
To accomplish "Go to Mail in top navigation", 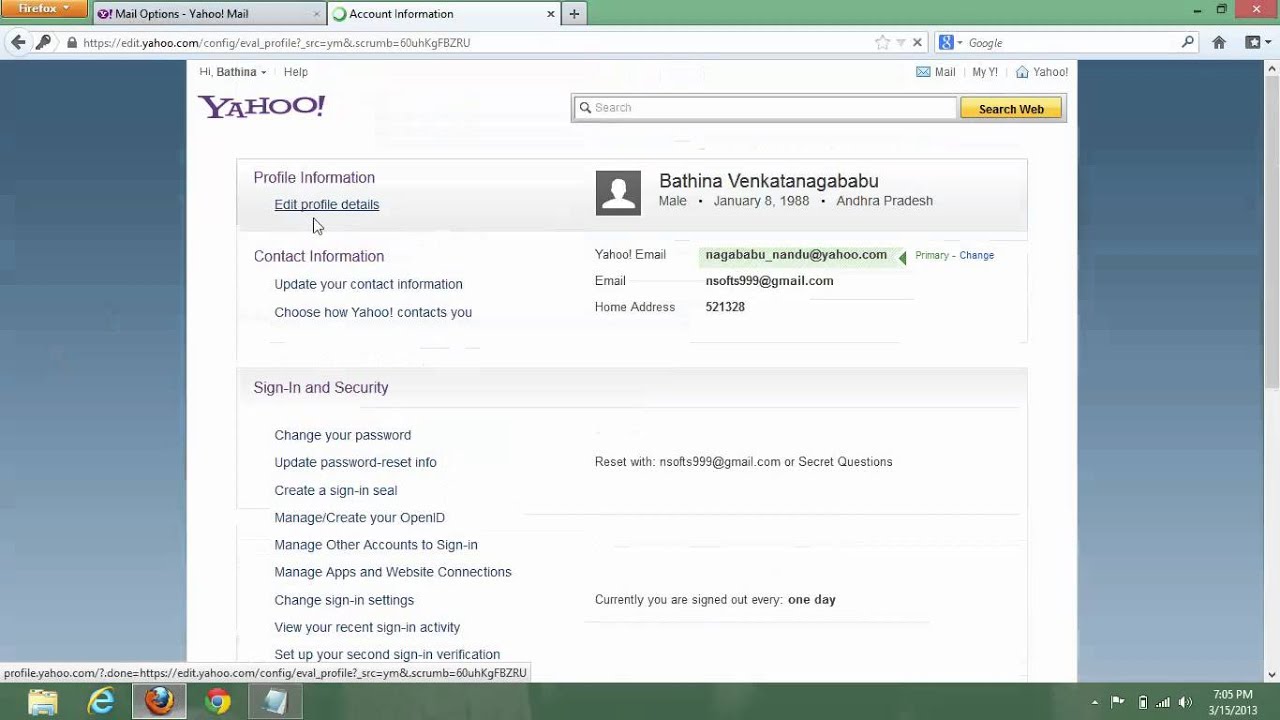I will (x=936, y=72).
